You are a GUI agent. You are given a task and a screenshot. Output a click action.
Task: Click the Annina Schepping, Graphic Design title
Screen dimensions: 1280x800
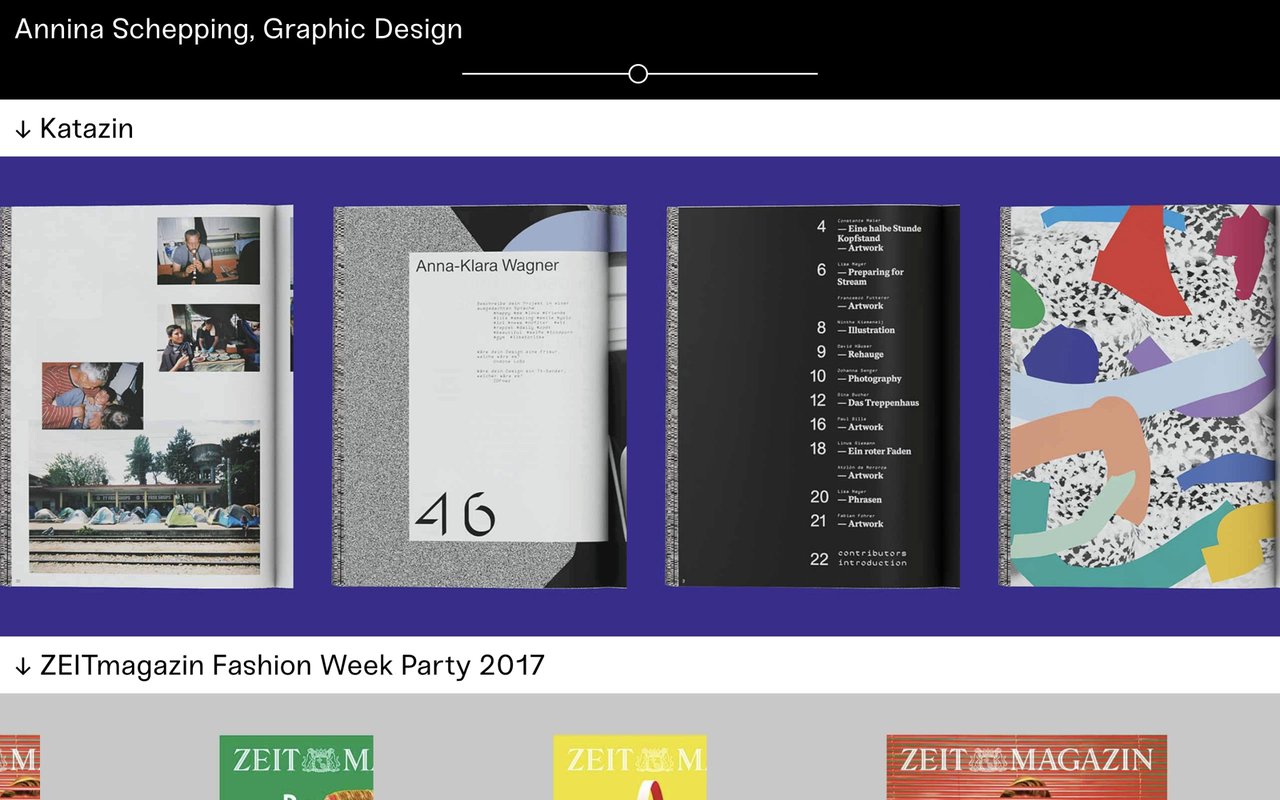[236, 29]
